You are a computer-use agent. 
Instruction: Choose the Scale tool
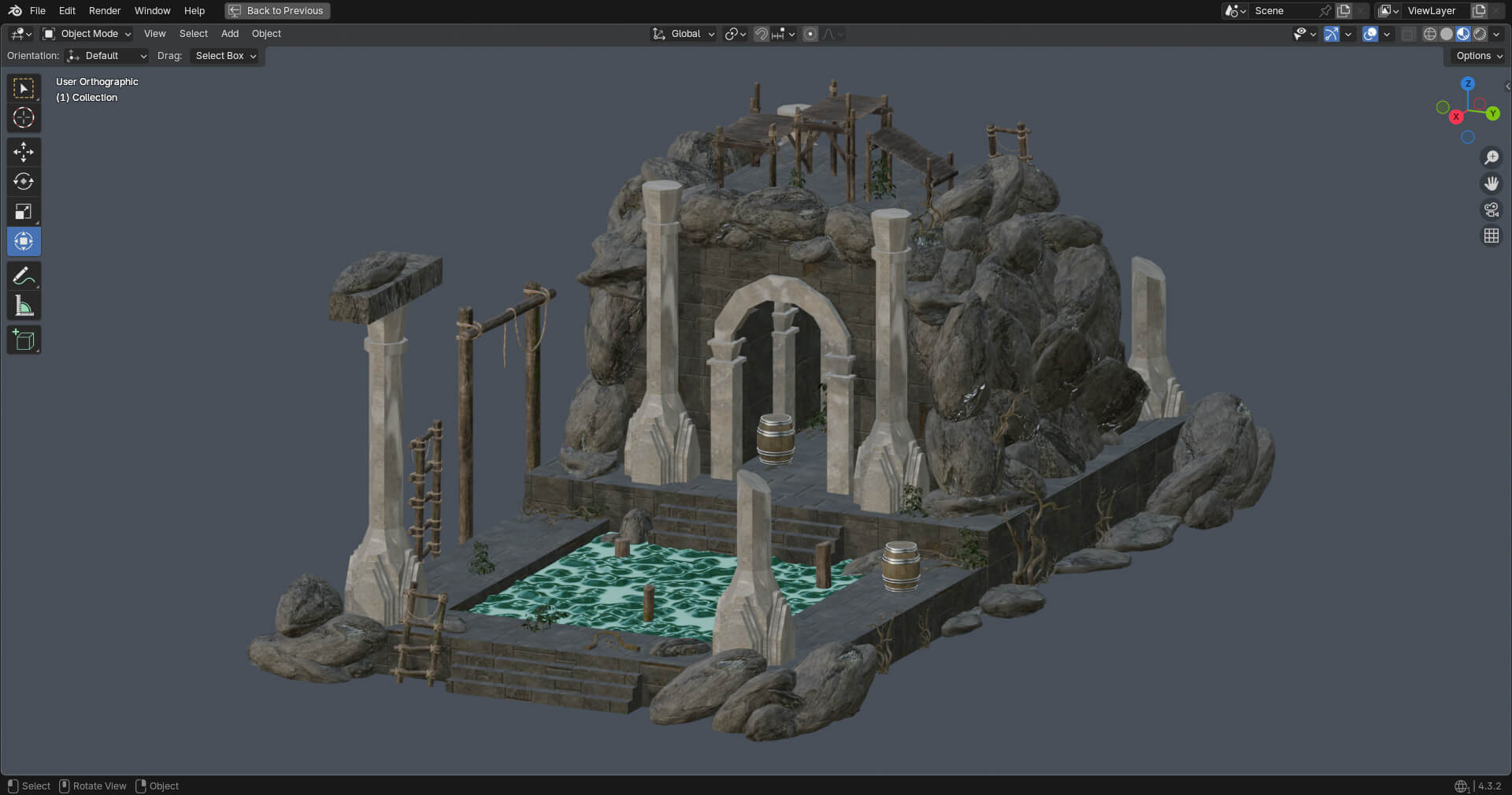pyautogui.click(x=24, y=211)
